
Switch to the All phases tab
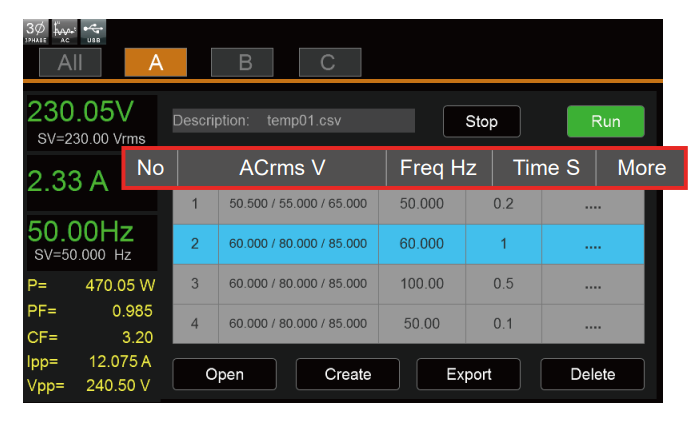[69, 62]
